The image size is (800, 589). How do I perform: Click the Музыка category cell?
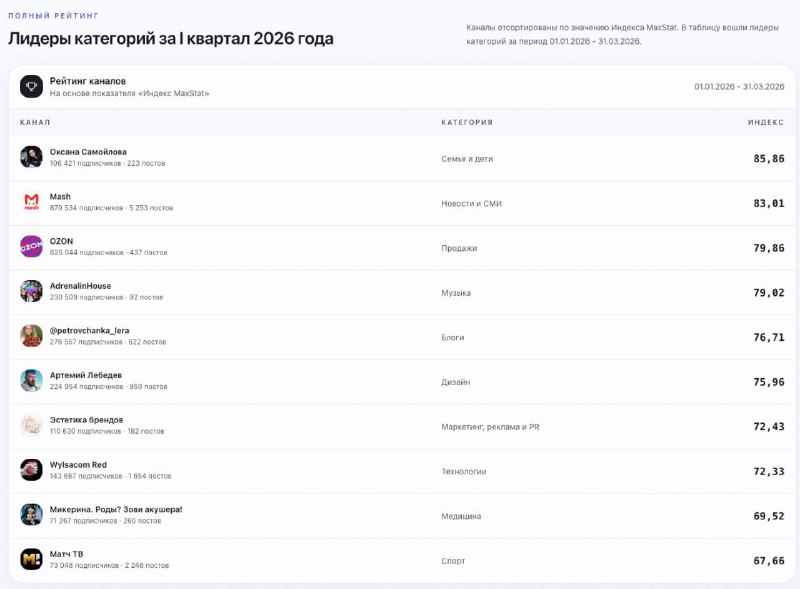pos(456,293)
